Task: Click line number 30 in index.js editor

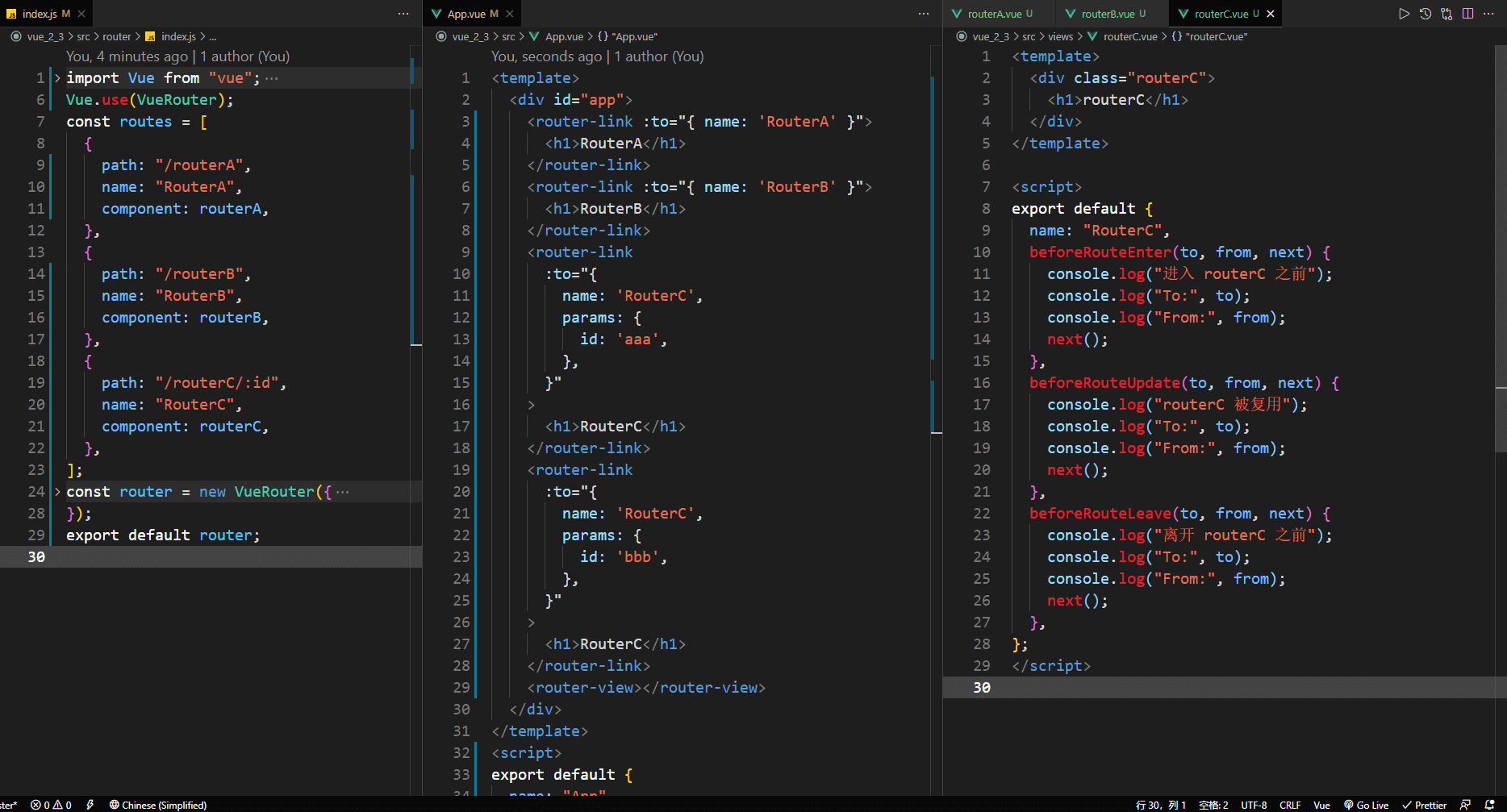Action: (36, 557)
